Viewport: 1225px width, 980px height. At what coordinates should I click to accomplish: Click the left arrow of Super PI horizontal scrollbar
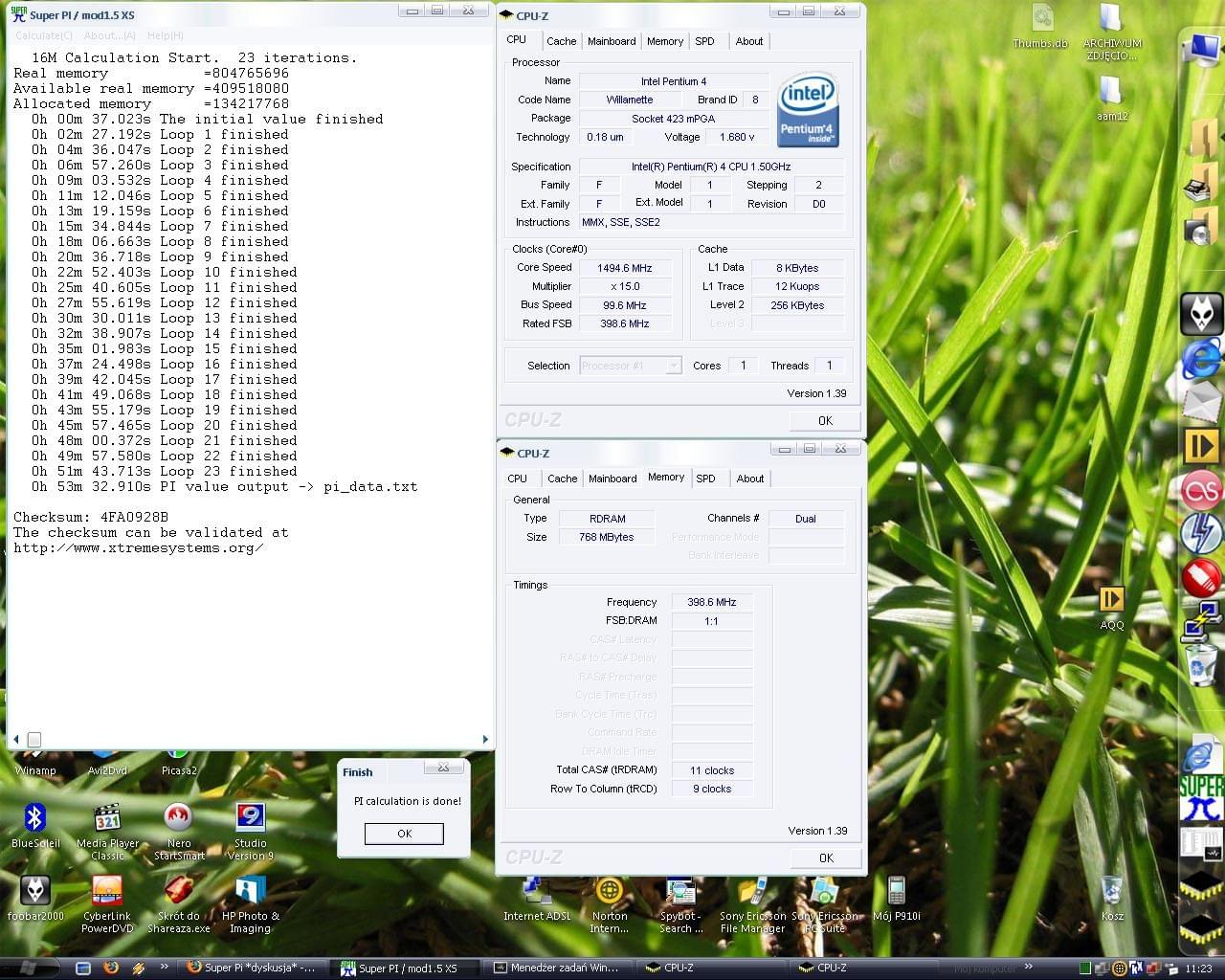[15, 739]
